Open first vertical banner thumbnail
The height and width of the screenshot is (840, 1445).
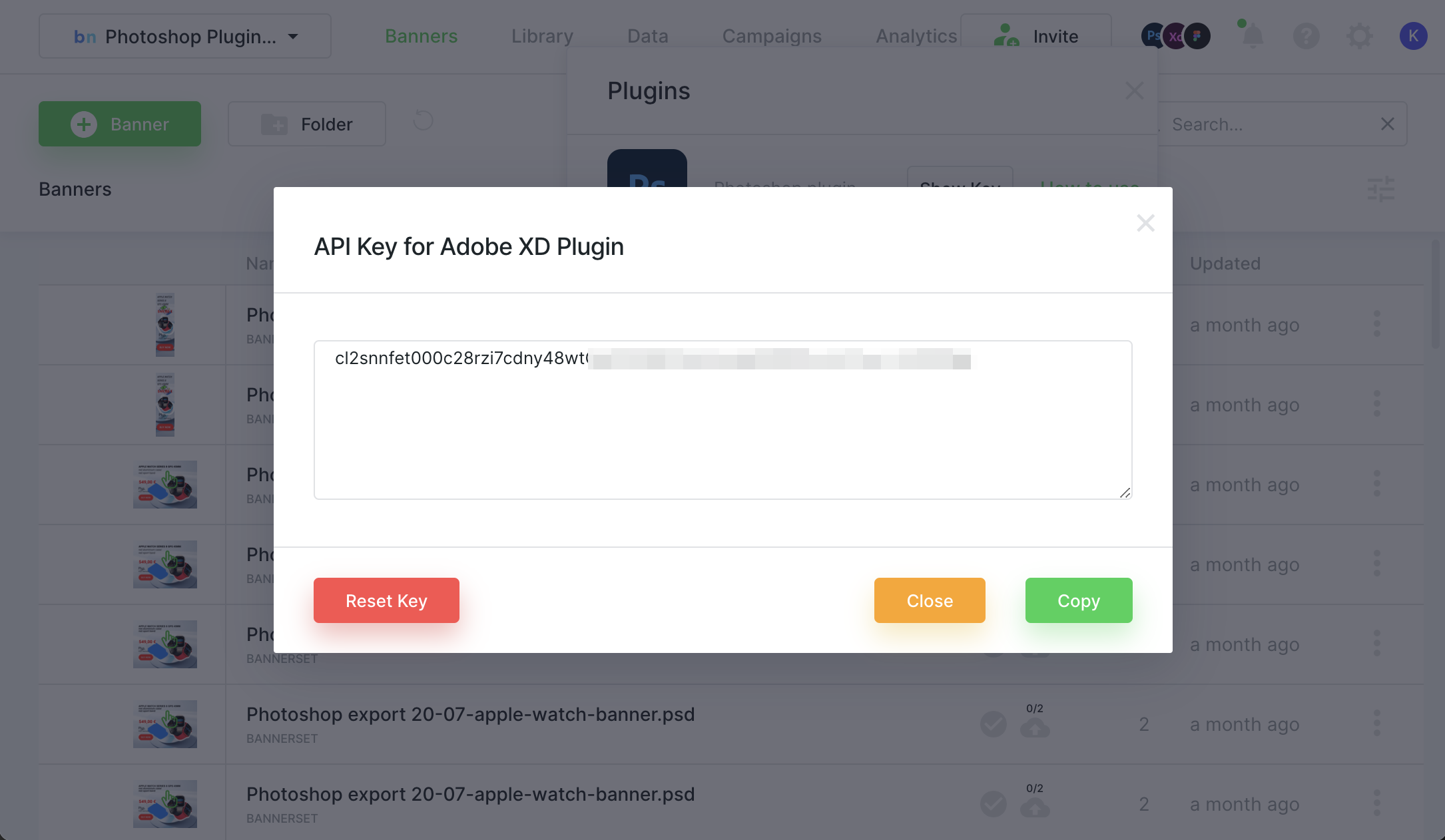(x=165, y=325)
